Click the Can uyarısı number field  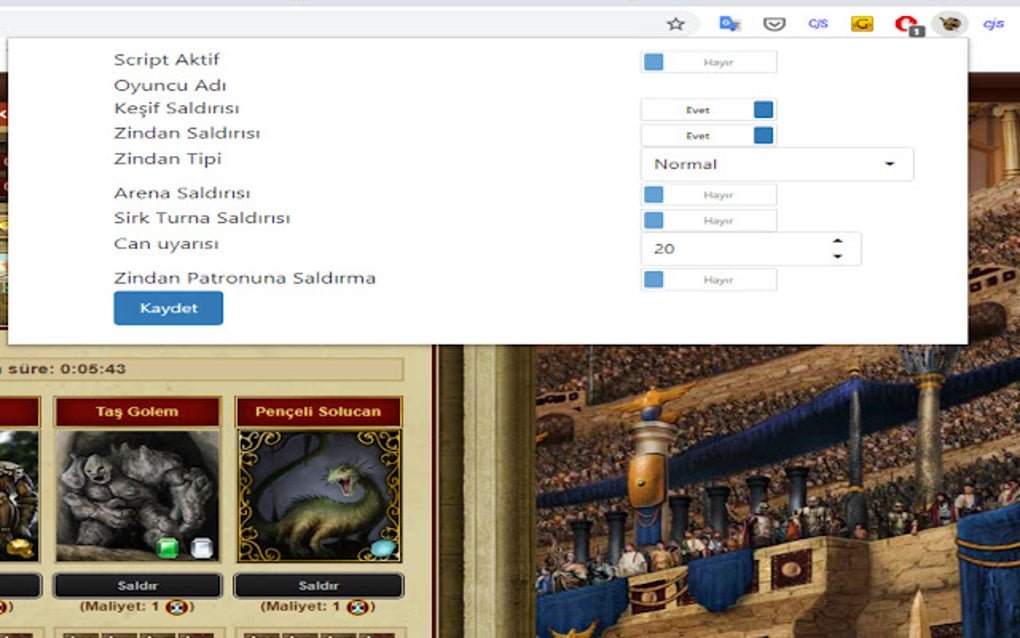751,248
